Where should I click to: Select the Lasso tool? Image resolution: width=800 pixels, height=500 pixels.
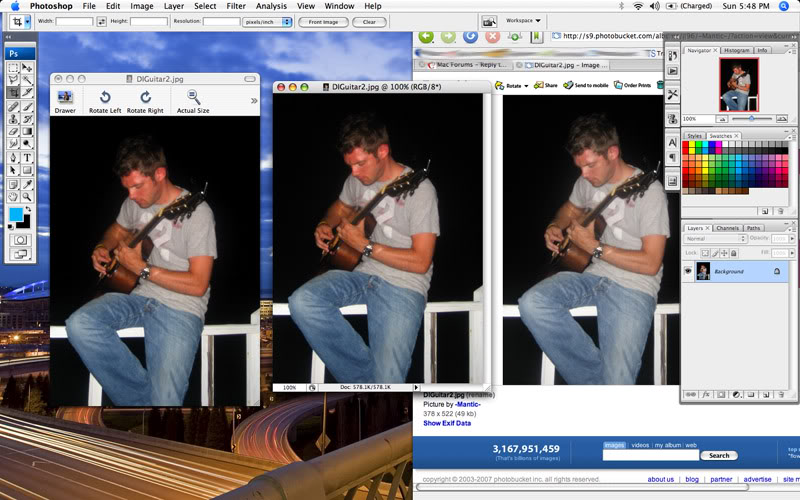pos(13,80)
